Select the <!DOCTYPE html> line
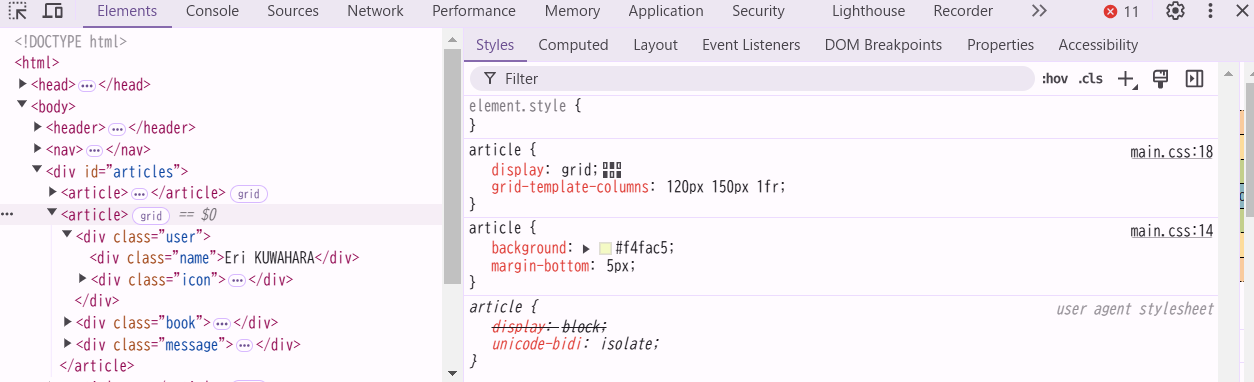This screenshot has width=1254, height=382. [x=70, y=42]
